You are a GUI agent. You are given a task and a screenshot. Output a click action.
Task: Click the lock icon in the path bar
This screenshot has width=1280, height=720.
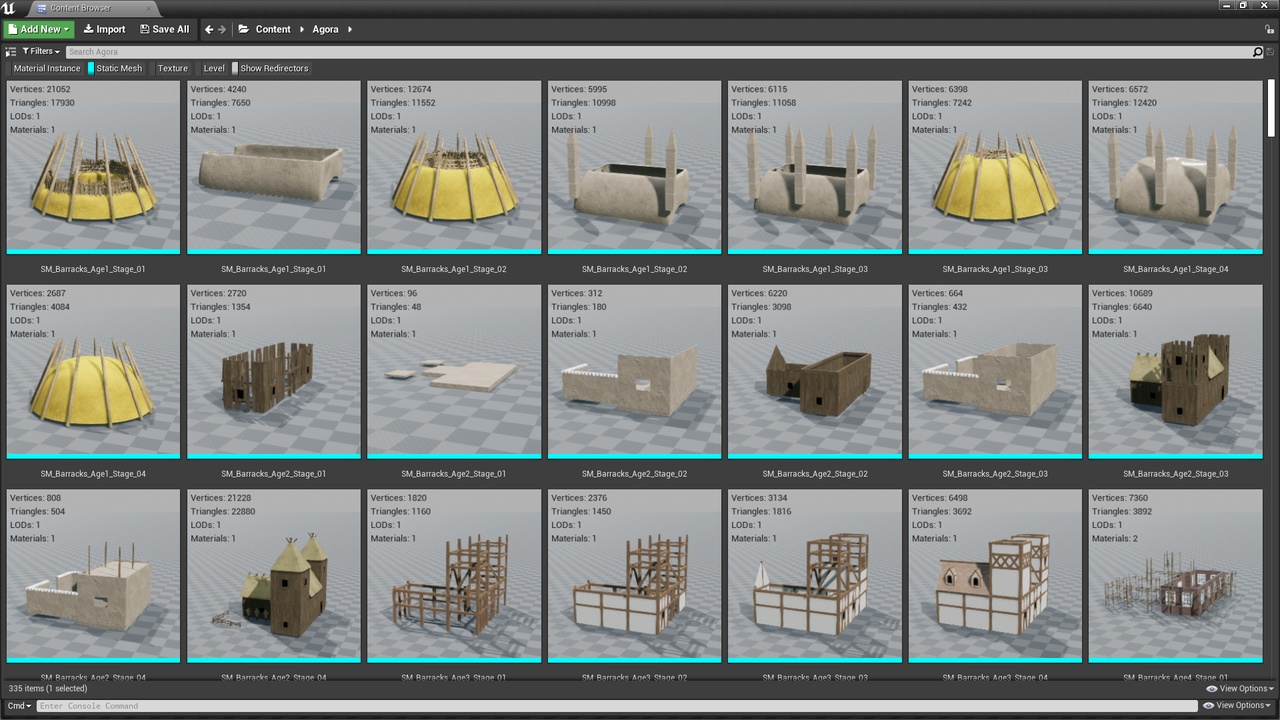pos(1270,30)
